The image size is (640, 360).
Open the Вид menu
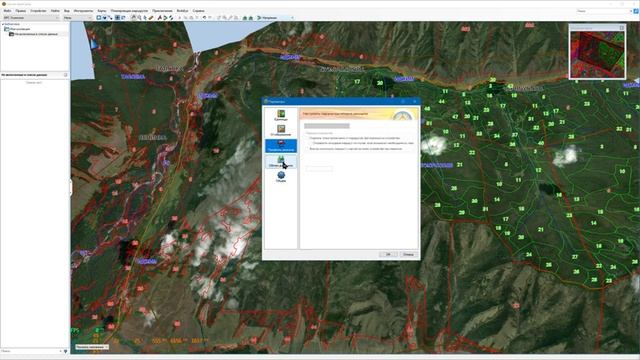(x=67, y=11)
